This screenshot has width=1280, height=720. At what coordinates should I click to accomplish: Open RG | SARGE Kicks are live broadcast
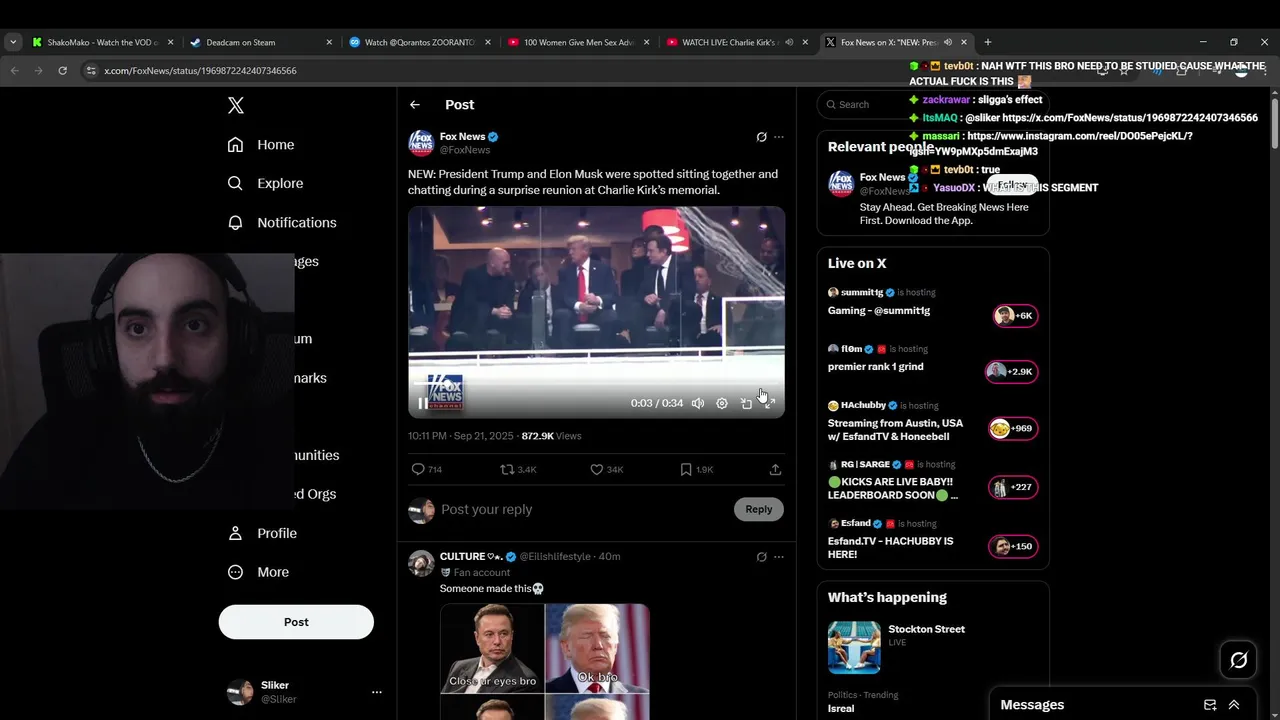[x=933, y=481]
